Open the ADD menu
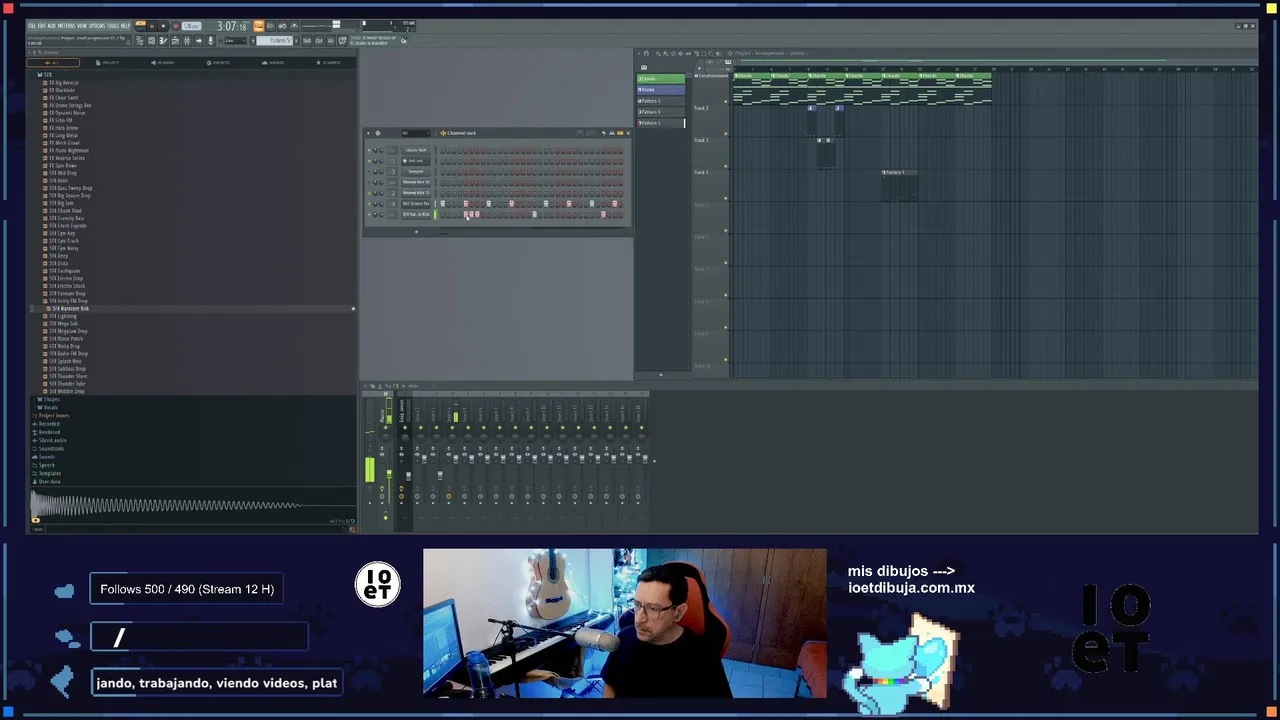Image resolution: width=1280 pixels, height=720 pixels. point(51,26)
